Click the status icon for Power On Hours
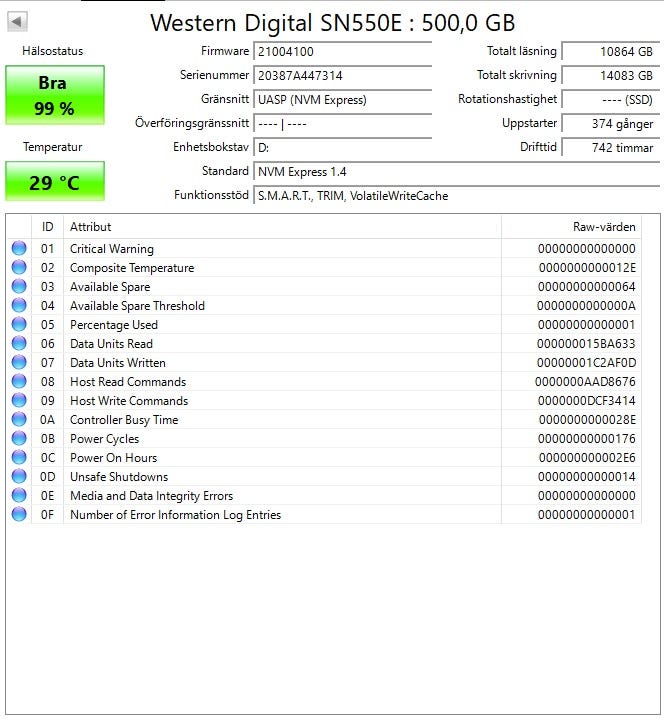 (x=19, y=458)
